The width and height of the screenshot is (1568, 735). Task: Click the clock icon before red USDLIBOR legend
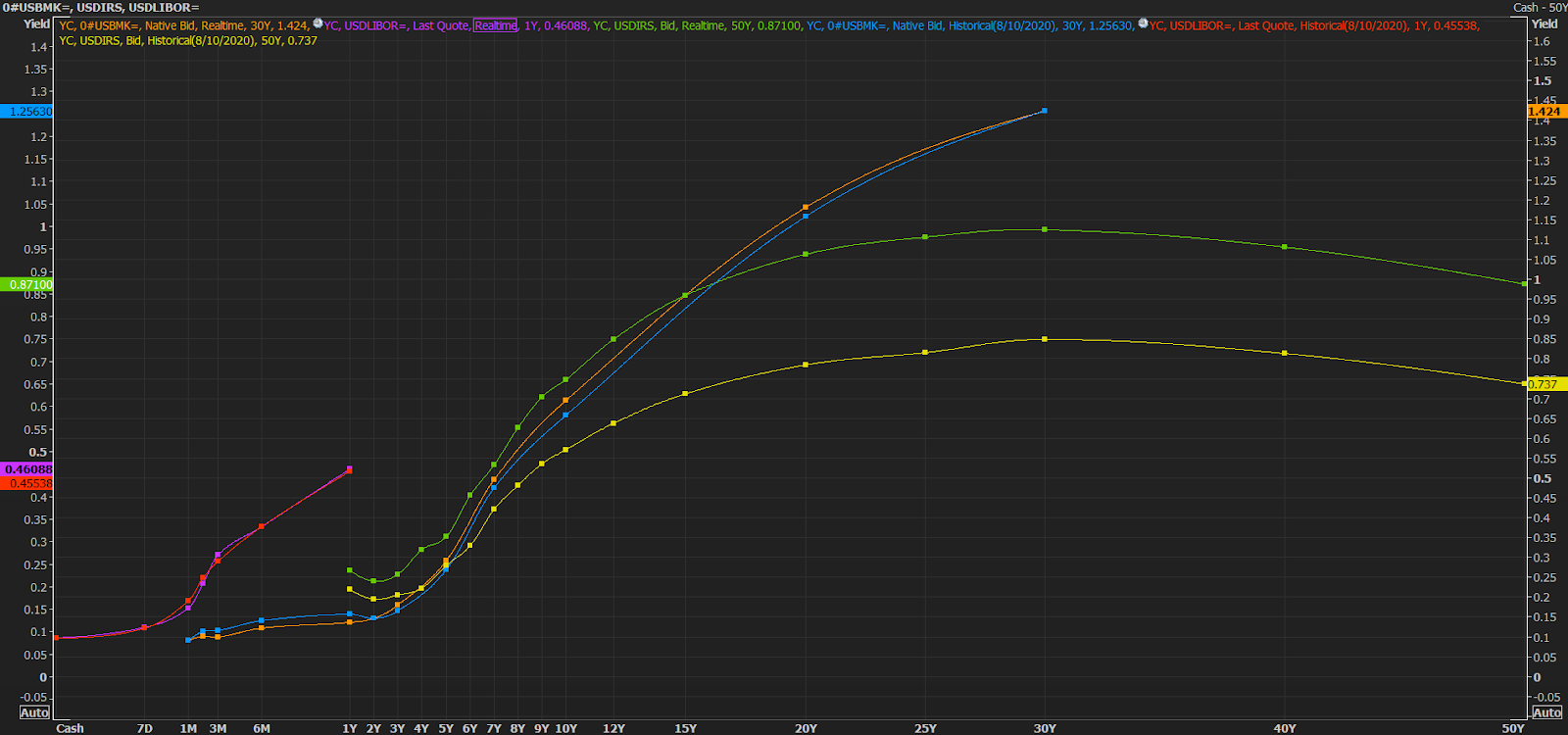coord(1143,24)
